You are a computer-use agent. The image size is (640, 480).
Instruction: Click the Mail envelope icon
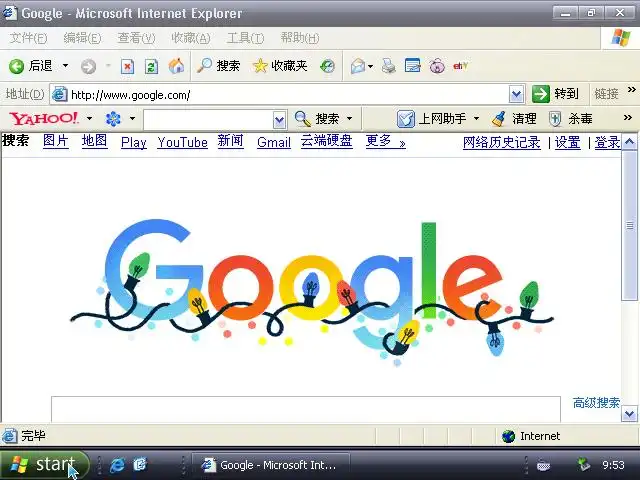point(358,66)
